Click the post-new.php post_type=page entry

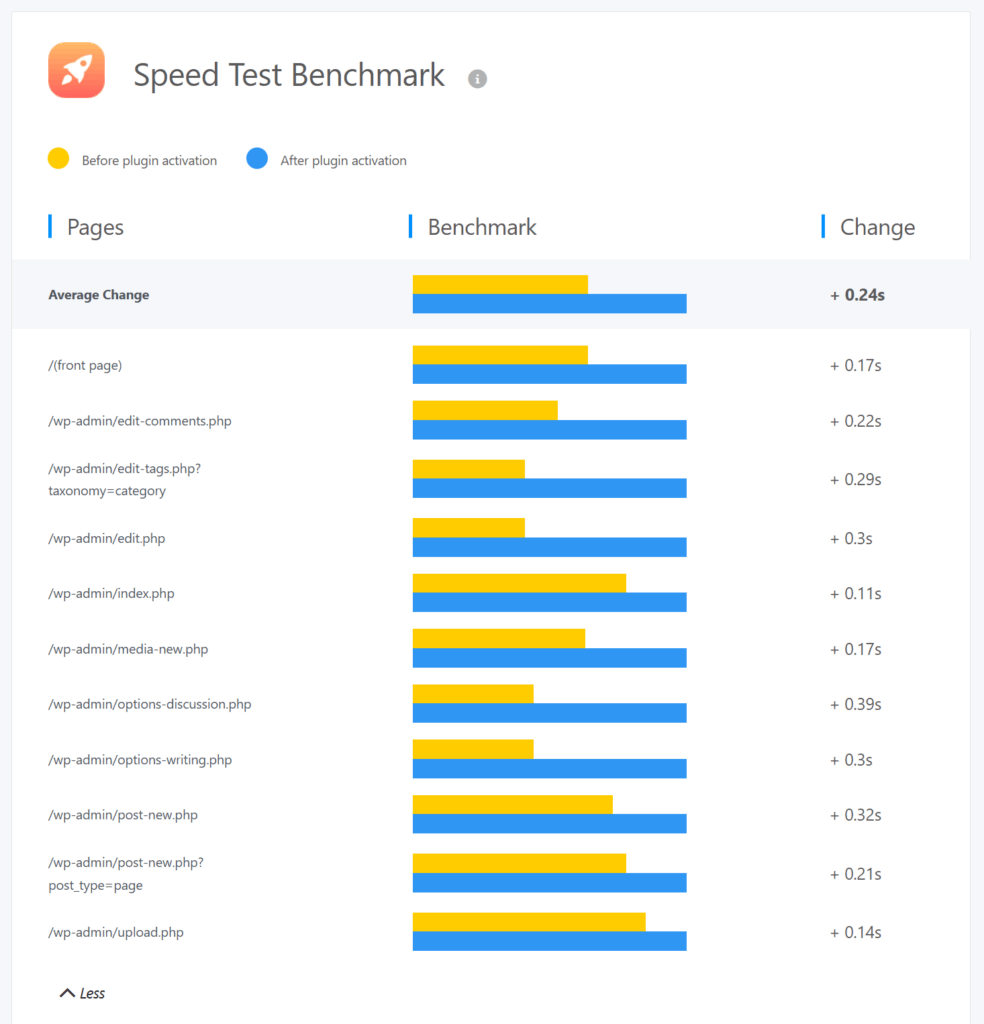[125, 873]
